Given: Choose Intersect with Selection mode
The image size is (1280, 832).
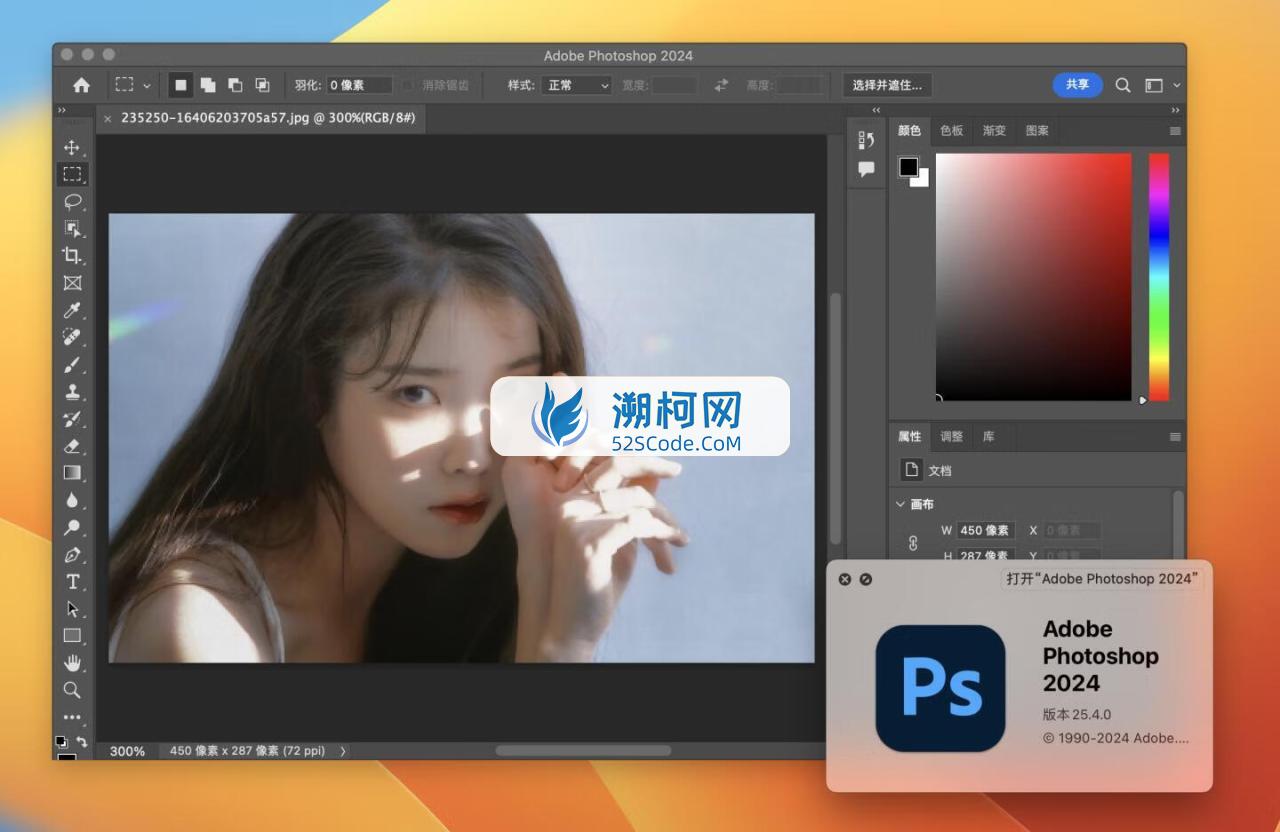Looking at the screenshot, I should click(x=262, y=85).
